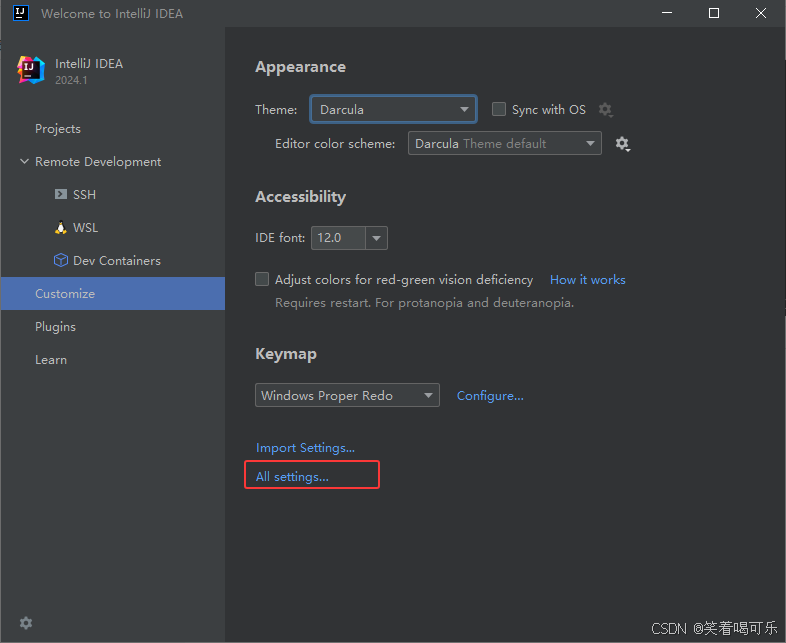Click Import Settings... link
The width and height of the screenshot is (786, 643).
click(305, 448)
